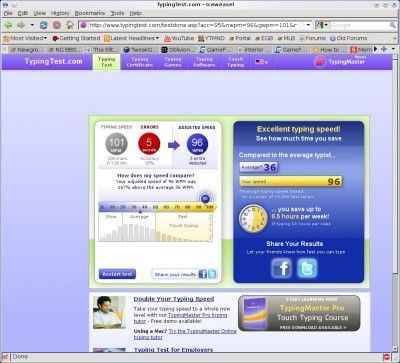
Task: Open the Help menu
Action: [x=135, y=13]
